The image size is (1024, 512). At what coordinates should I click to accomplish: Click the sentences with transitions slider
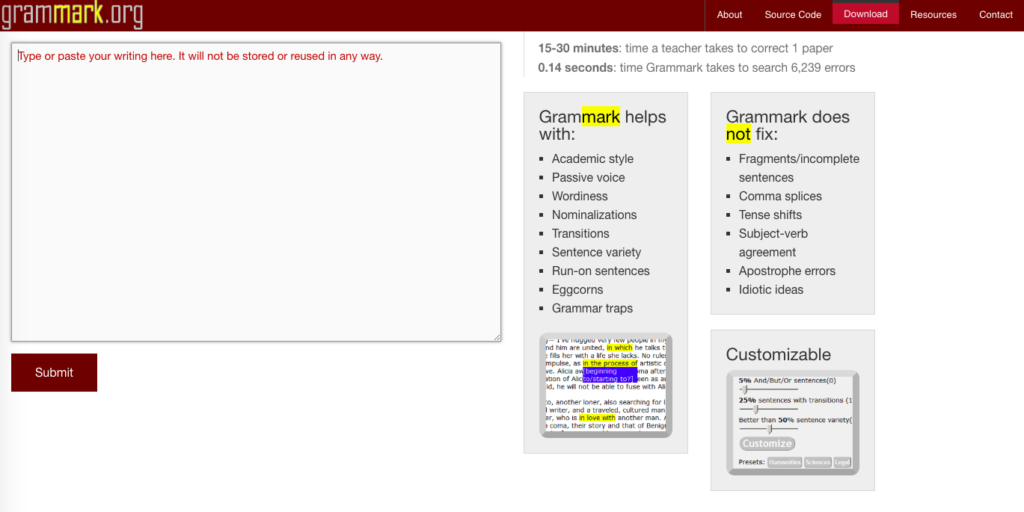tap(768, 409)
